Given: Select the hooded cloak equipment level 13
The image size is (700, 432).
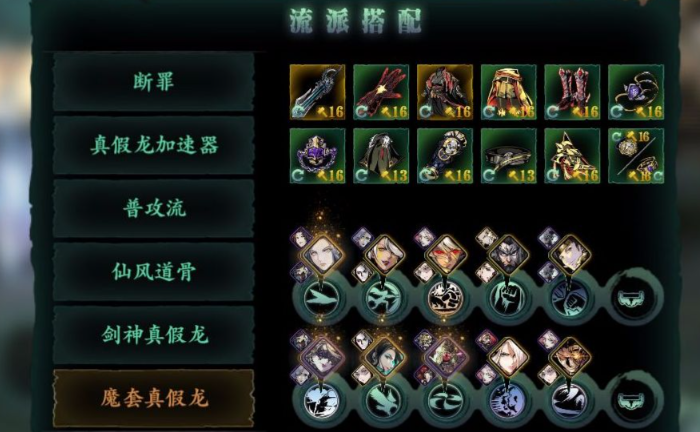Looking at the screenshot, I should [381, 156].
